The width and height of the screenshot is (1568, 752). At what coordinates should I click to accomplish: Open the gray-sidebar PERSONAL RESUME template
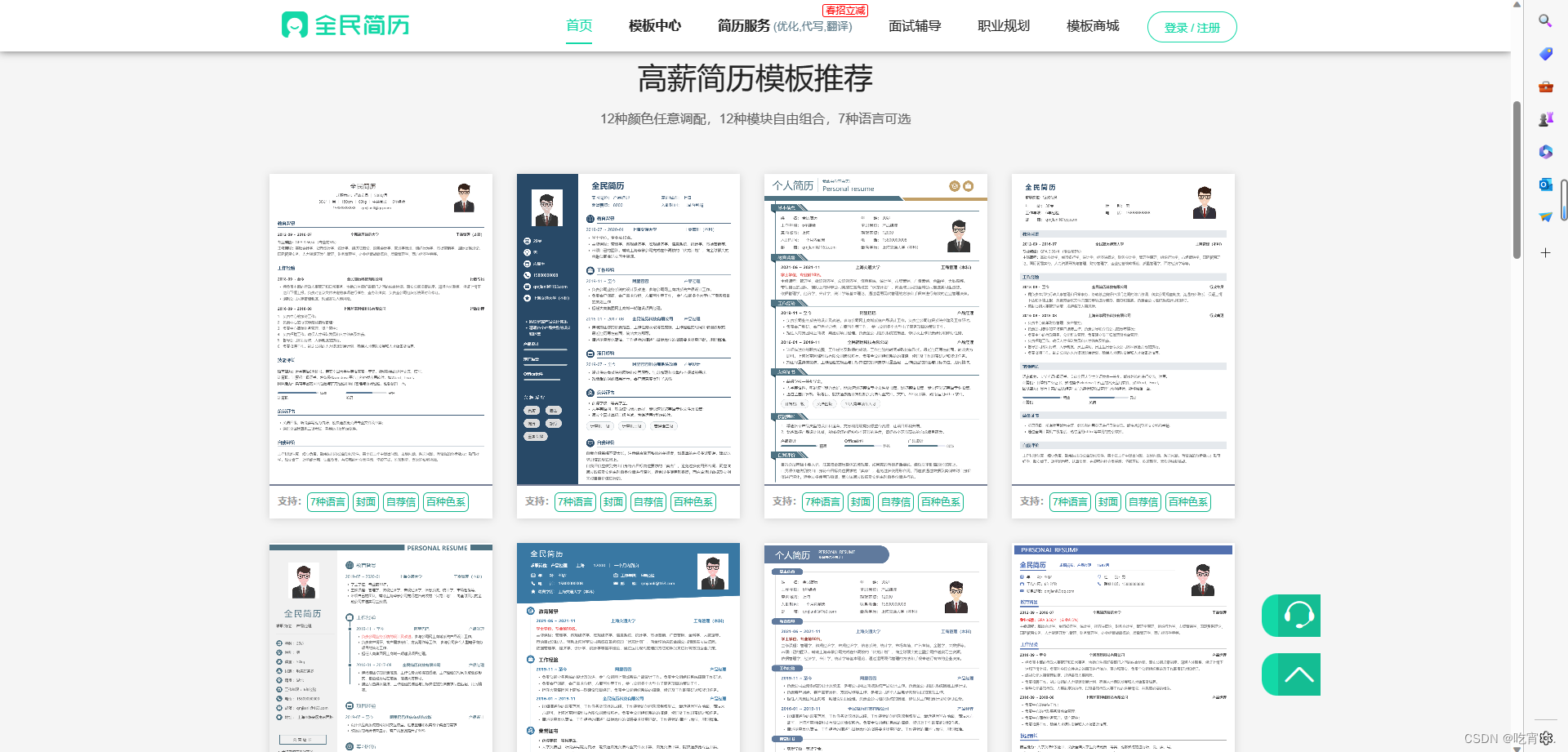point(381,647)
